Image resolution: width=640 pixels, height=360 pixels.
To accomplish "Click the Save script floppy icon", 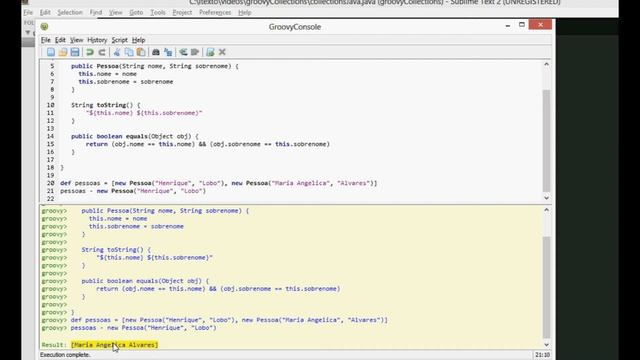I will [x=75, y=52].
